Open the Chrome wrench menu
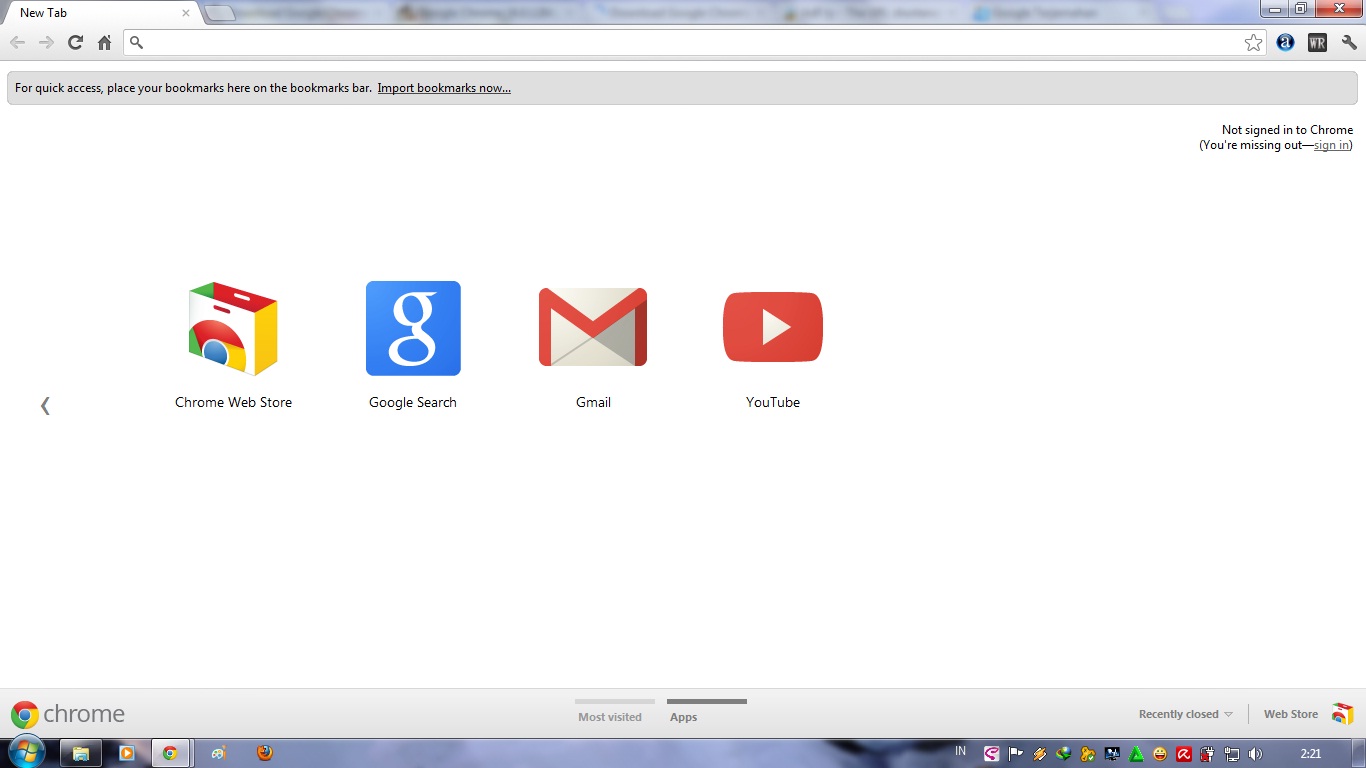Image resolution: width=1366 pixels, height=768 pixels. click(x=1349, y=42)
